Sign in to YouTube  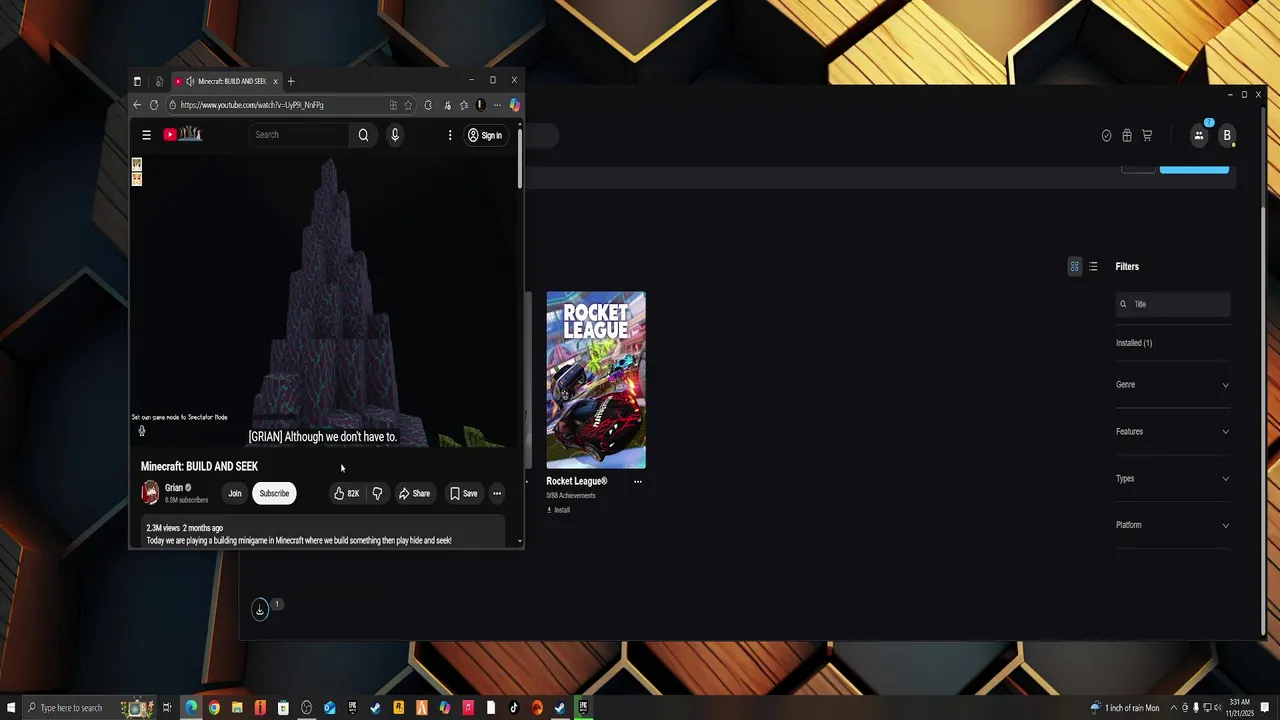click(x=485, y=135)
